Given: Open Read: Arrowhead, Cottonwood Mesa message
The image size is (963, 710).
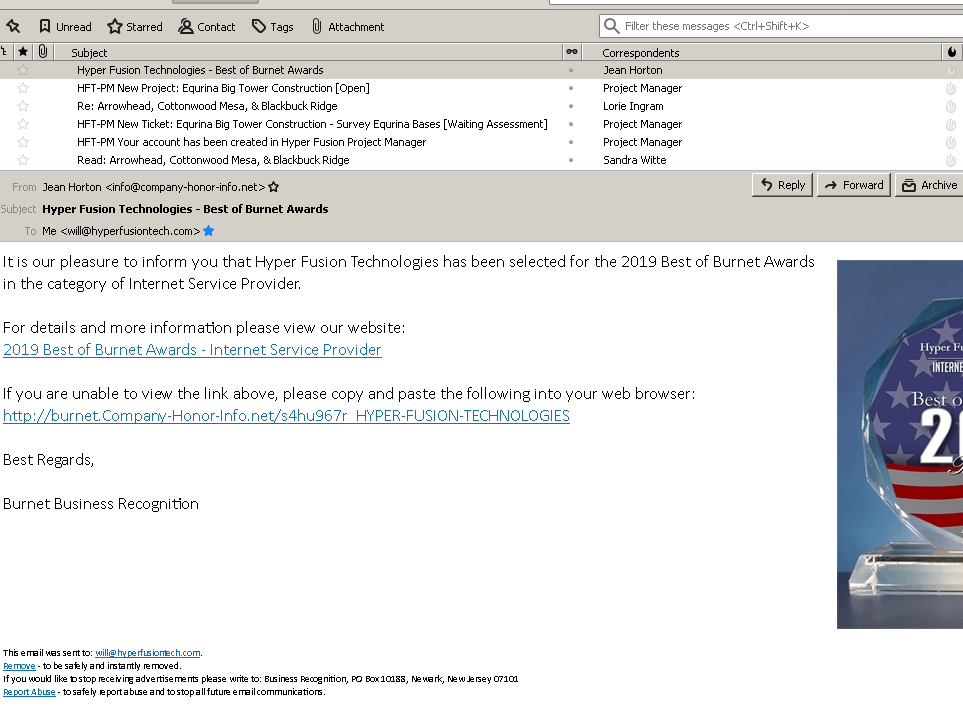Looking at the screenshot, I should tap(213, 160).
